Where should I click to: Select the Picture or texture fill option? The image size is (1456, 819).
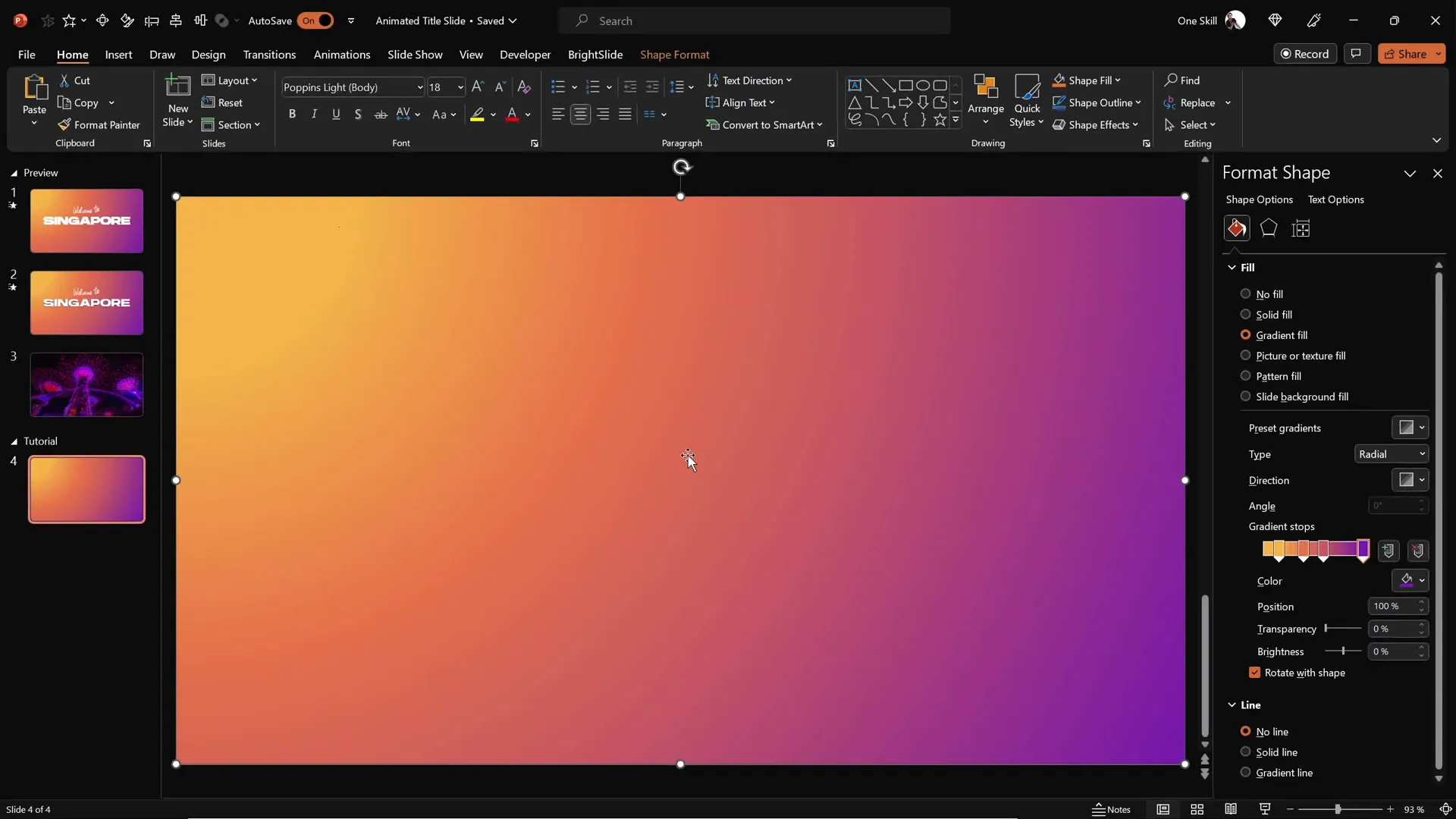1245,355
